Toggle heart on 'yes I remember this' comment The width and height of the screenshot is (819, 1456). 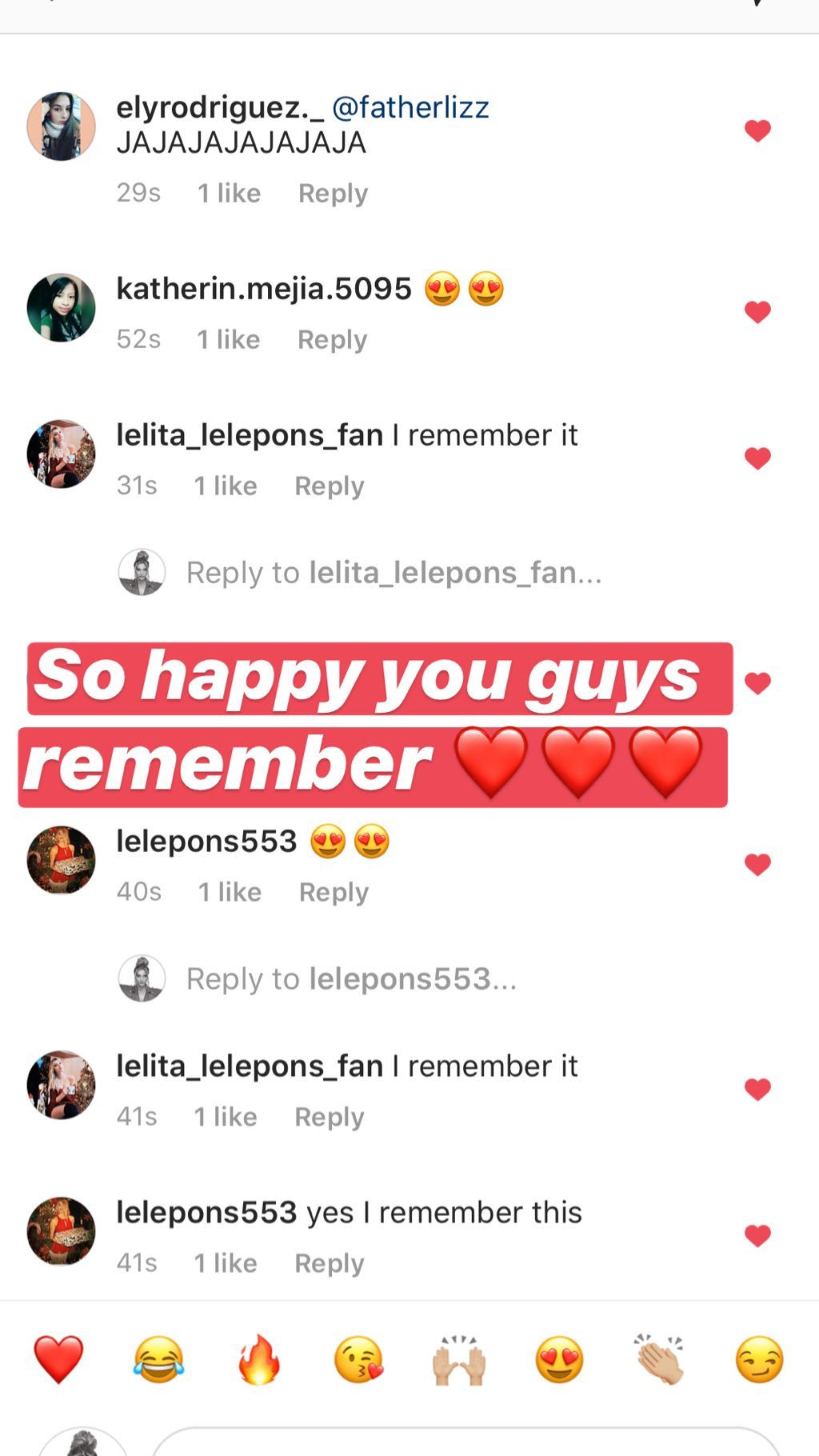pyautogui.click(x=757, y=1235)
